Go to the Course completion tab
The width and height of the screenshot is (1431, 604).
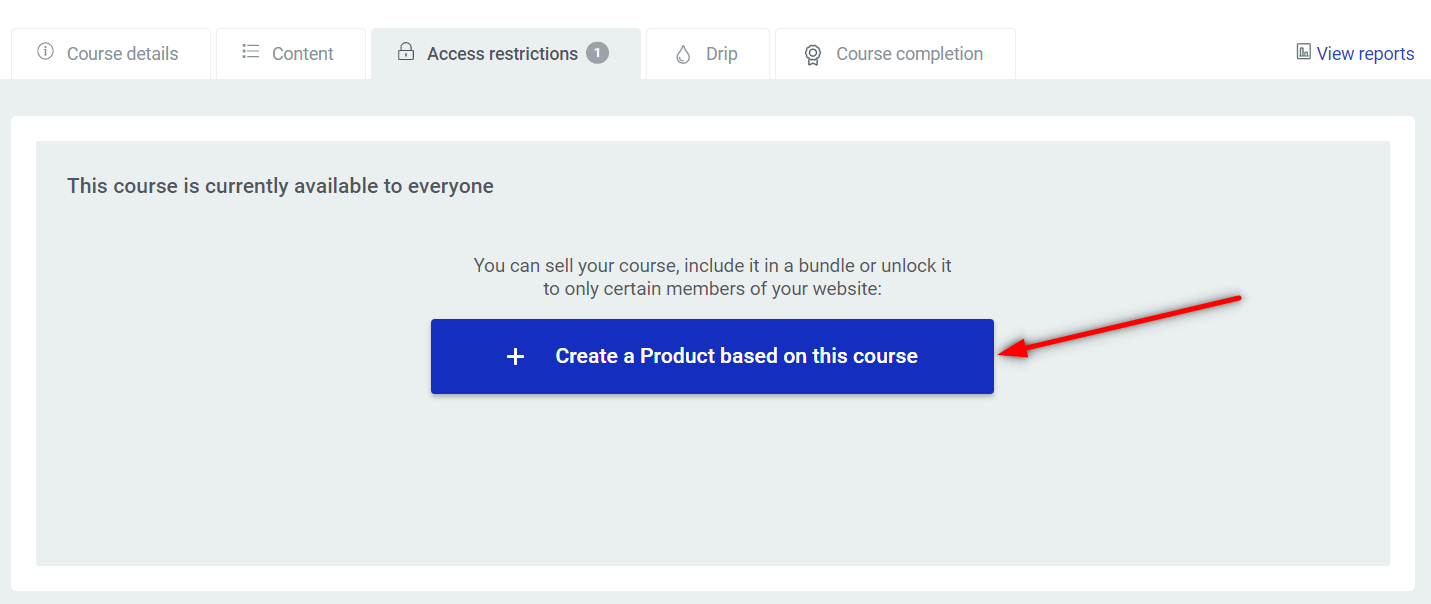[895, 54]
